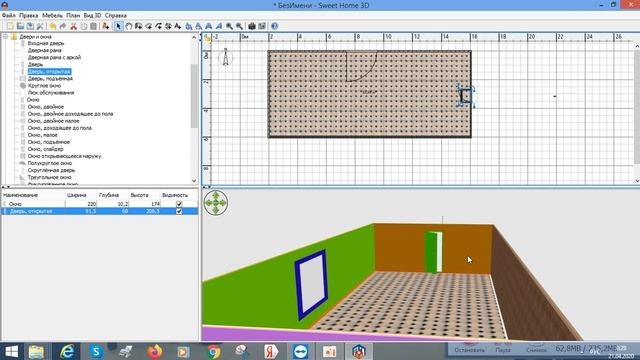The image size is (640, 360).
Task: Activate the Create polylines tool
Action: point(158,26)
